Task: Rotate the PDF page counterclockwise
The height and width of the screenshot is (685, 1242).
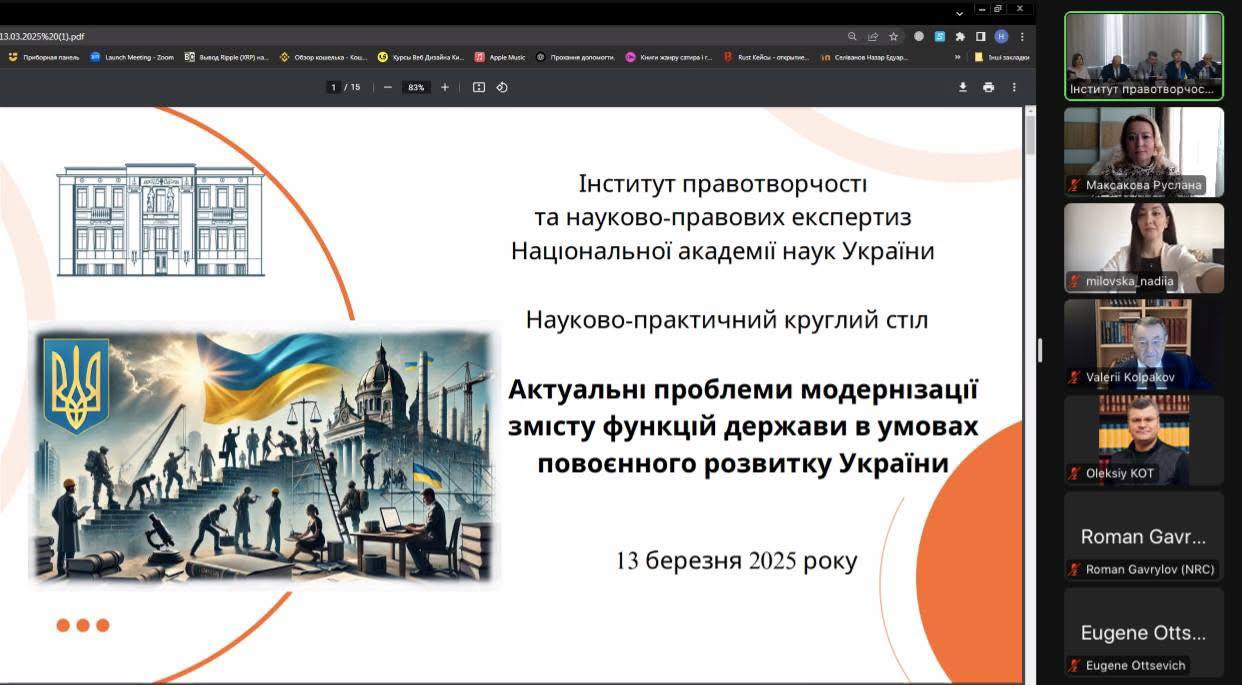Action: click(x=502, y=87)
